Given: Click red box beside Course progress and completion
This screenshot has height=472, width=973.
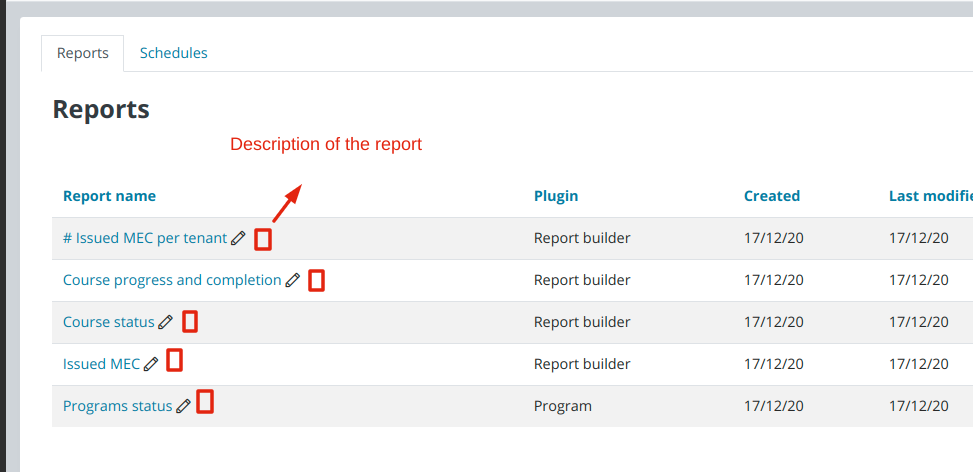Looking at the screenshot, I should 316,280.
